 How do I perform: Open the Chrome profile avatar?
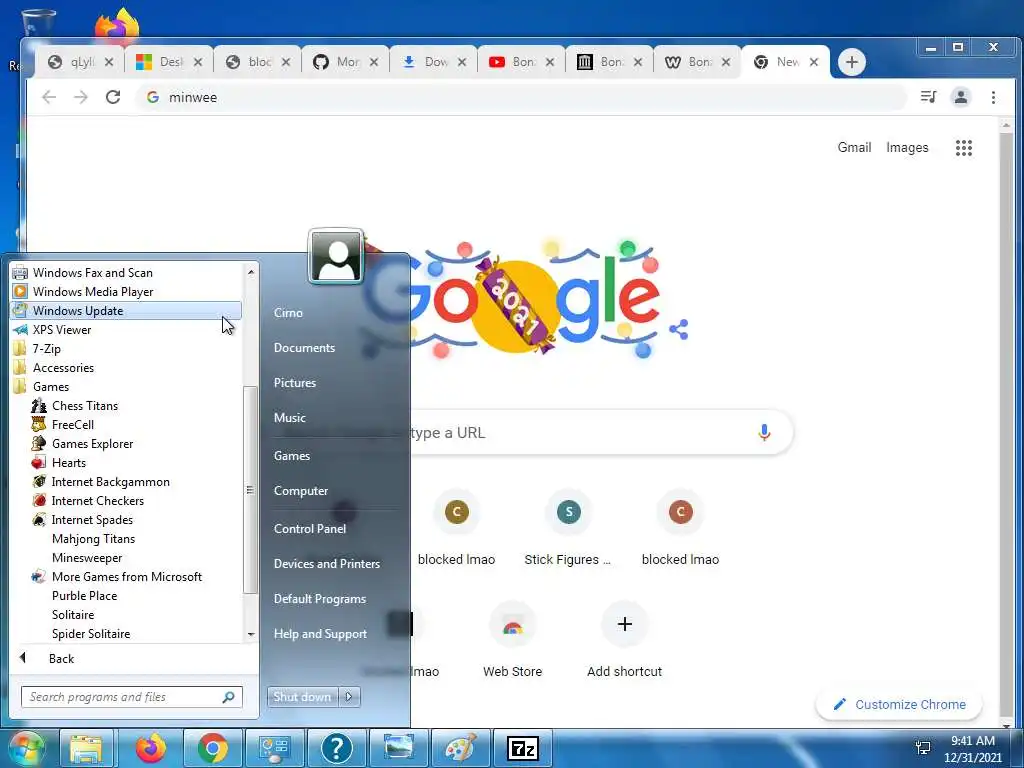pyautogui.click(x=961, y=97)
